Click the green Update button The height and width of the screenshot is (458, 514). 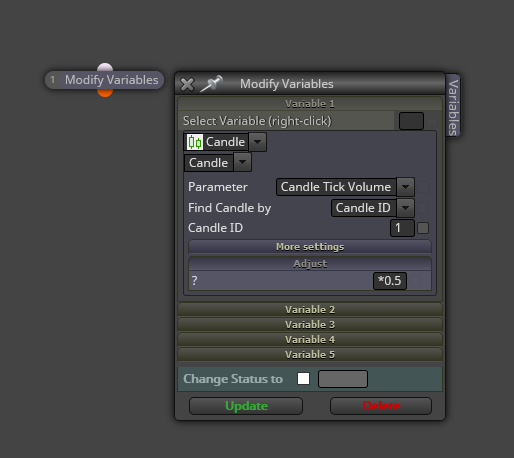click(246, 406)
